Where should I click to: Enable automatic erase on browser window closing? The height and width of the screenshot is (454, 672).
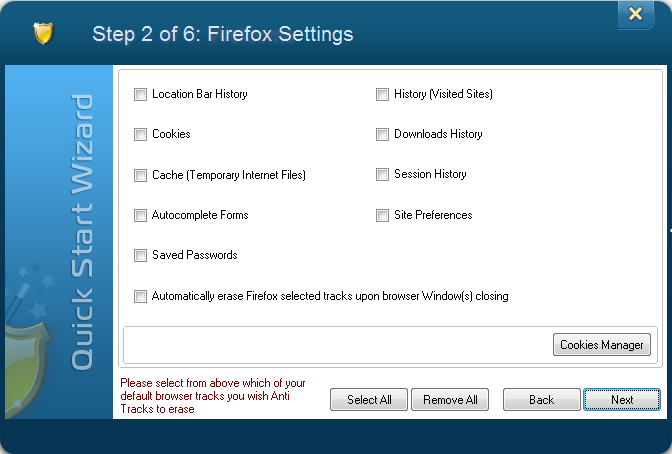140,296
